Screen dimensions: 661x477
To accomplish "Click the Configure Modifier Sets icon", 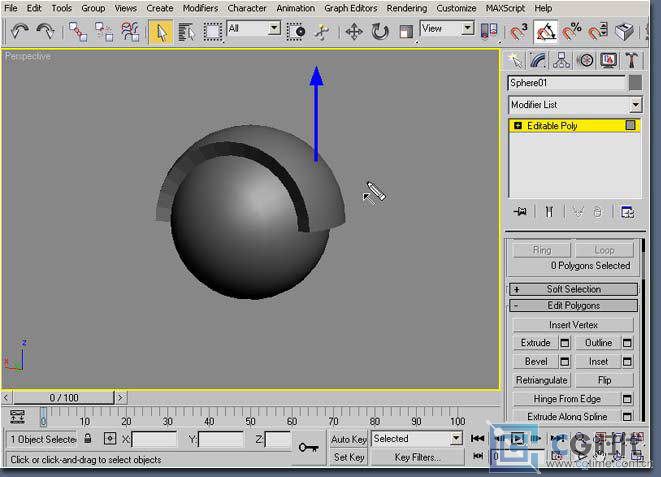I will click(x=627, y=212).
